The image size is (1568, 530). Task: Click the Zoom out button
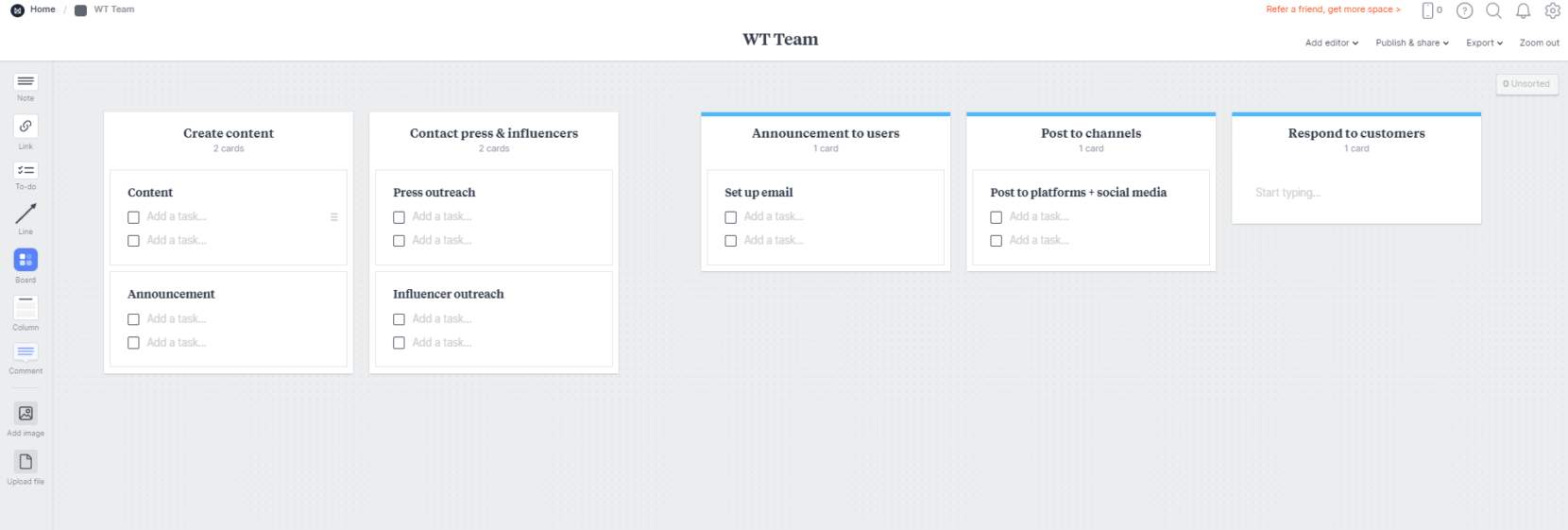point(1539,43)
